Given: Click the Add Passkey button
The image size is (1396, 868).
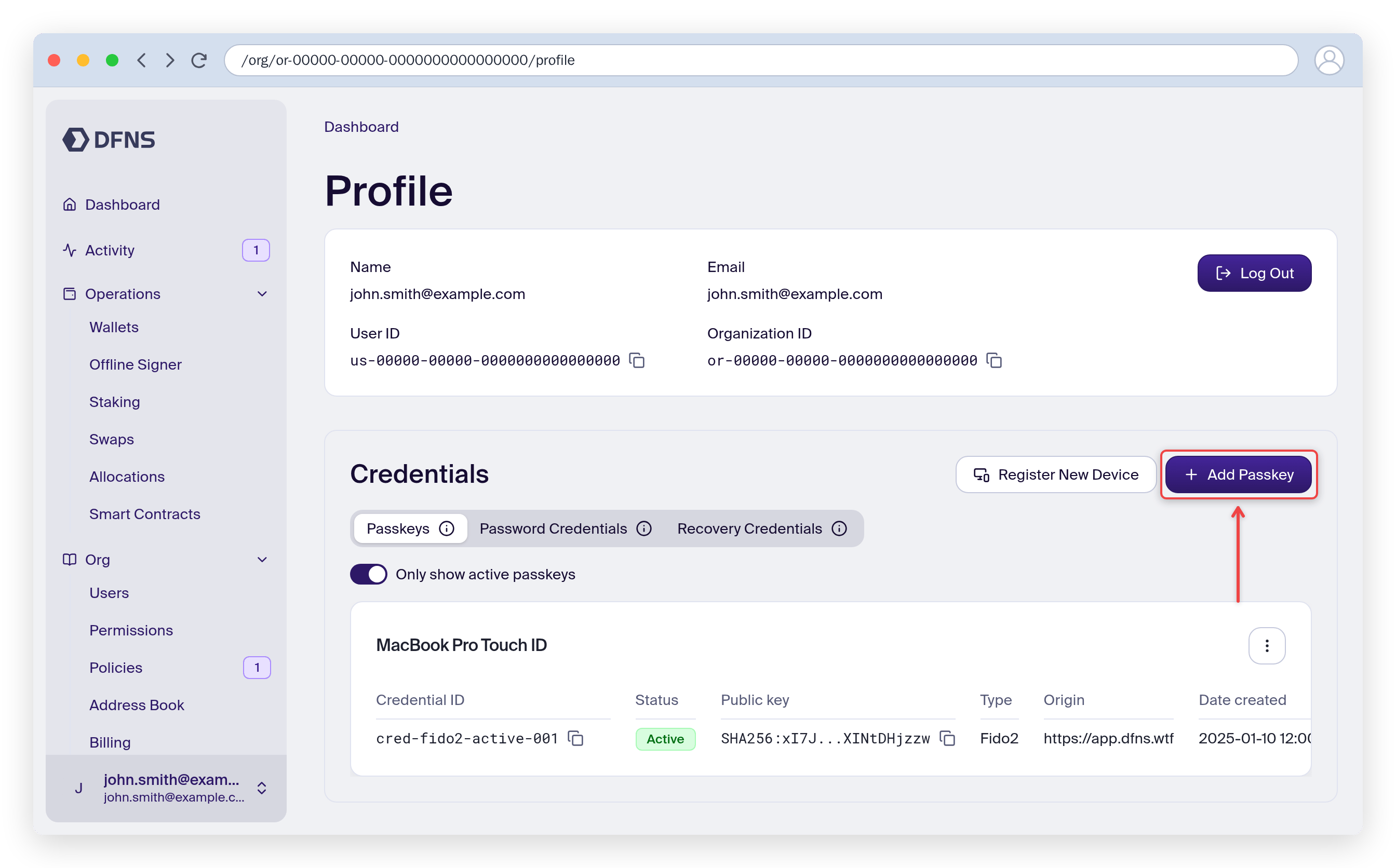Looking at the screenshot, I should click(x=1238, y=474).
